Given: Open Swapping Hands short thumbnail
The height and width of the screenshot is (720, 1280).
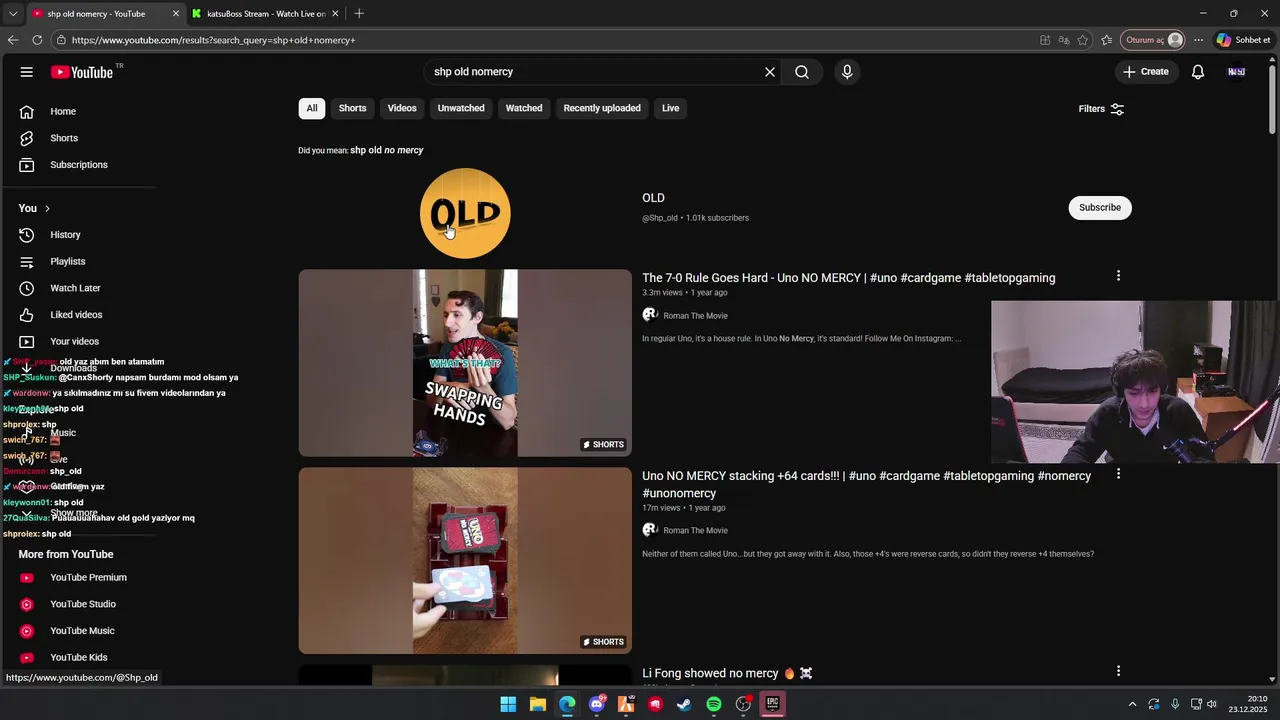Looking at the screenshot, I should pos(465,363).
